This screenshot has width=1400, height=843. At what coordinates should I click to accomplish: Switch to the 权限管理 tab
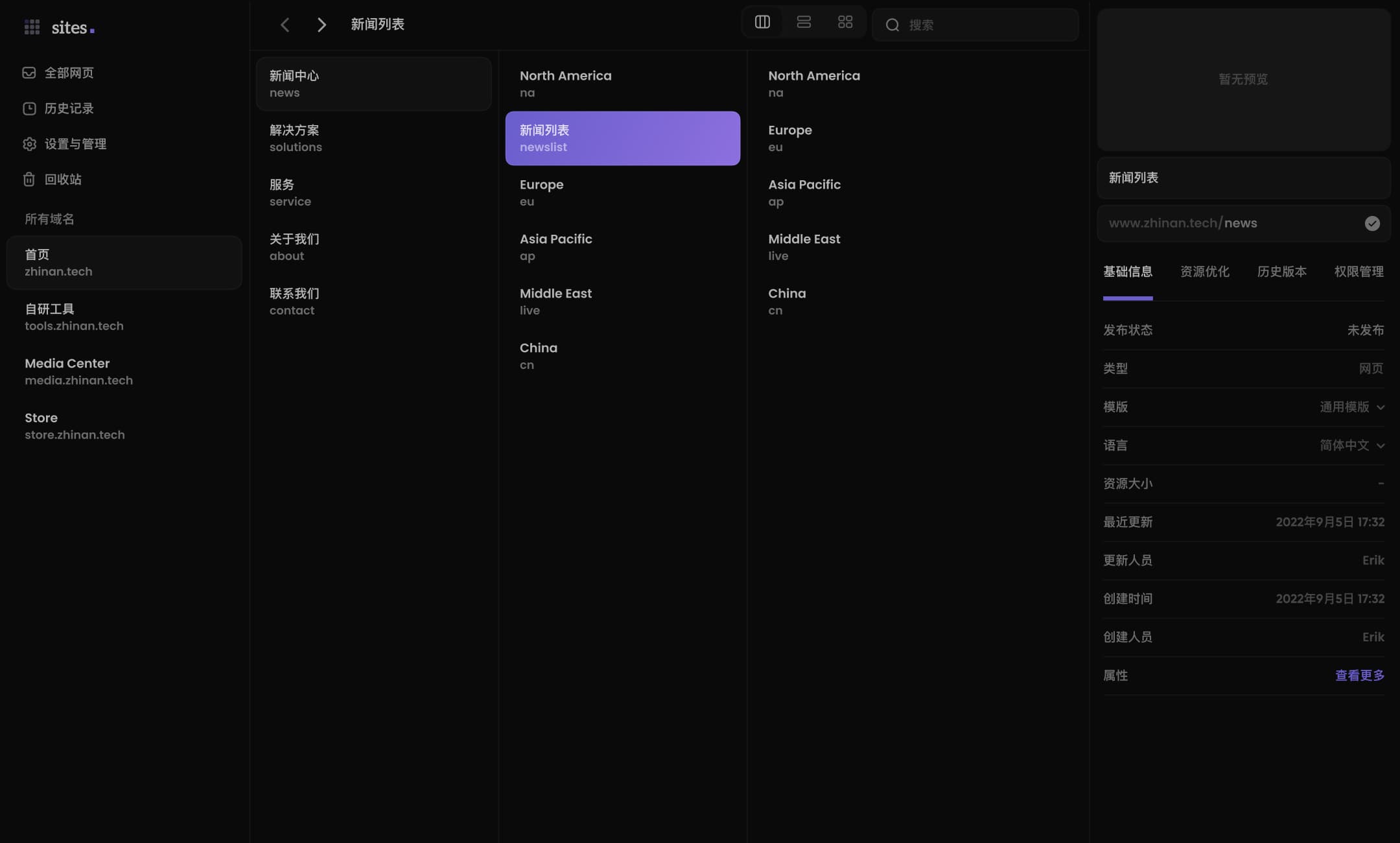point(1359,272)
